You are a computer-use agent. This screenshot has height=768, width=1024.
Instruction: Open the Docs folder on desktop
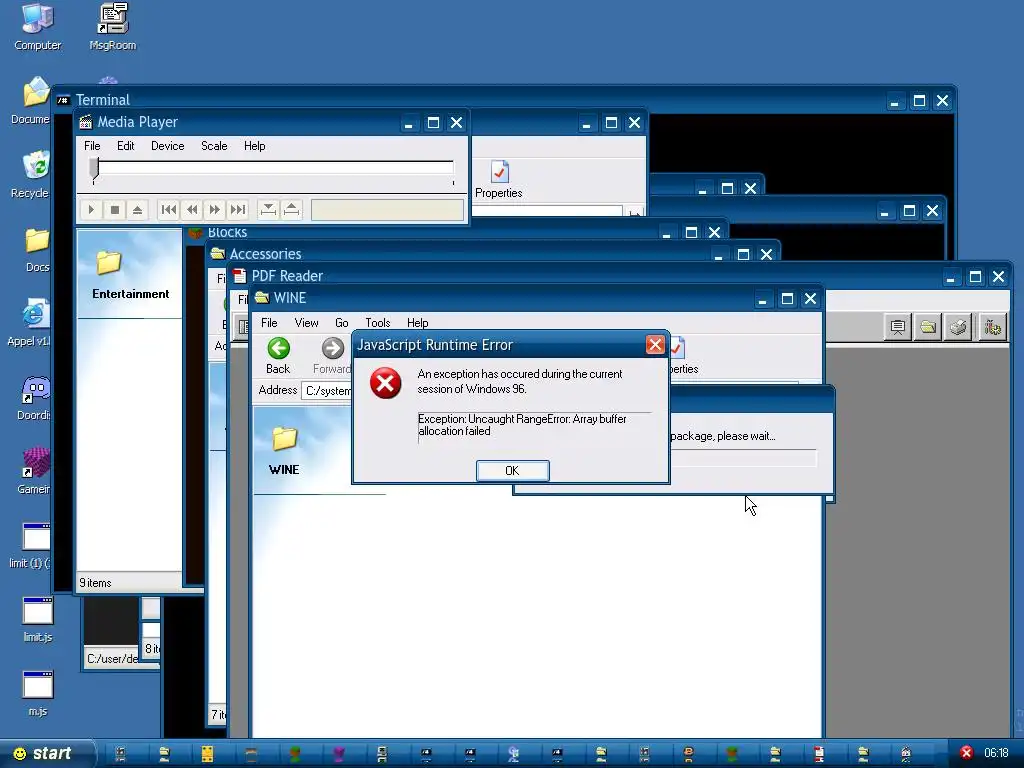[x=37, y=249]
